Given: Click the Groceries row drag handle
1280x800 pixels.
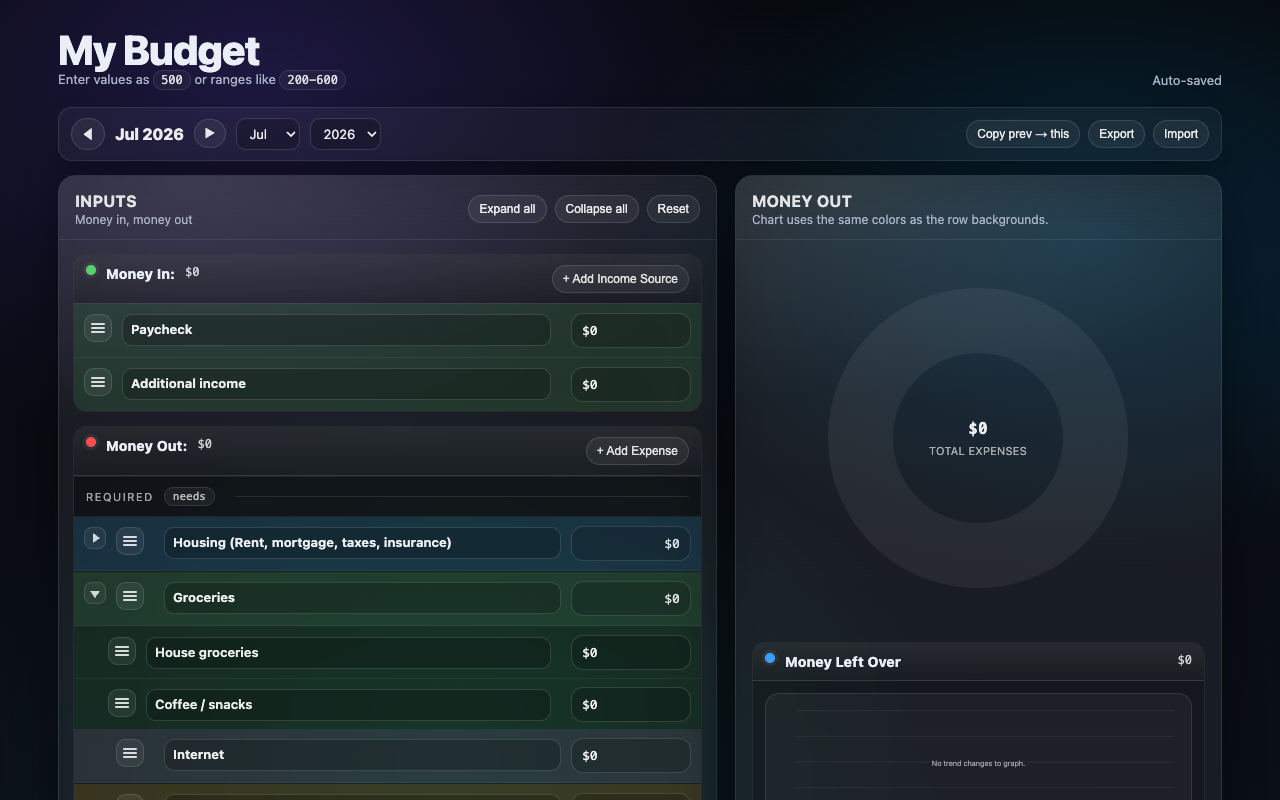Looking at the screenshot, I should pyautogui.click(x=130, y=596).
